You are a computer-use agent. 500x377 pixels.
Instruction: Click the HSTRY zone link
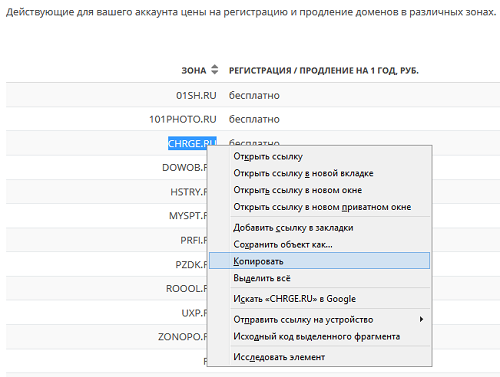tap(189, 192)
